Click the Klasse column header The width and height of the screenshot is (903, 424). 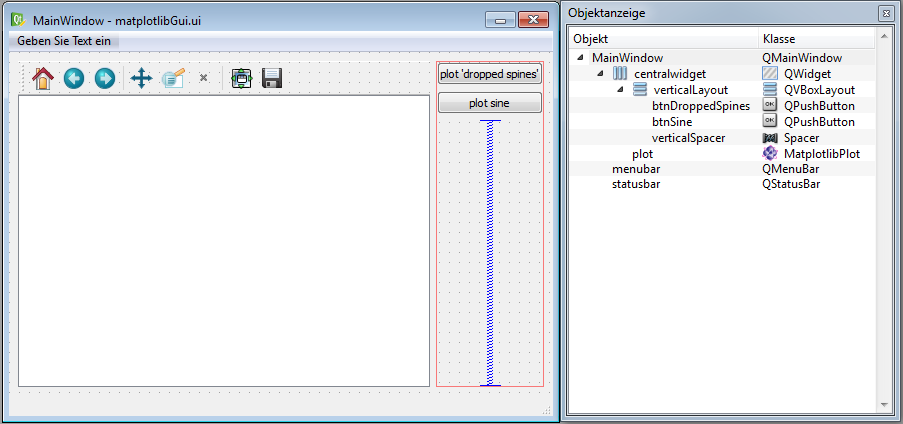click(x=780, y=38)
